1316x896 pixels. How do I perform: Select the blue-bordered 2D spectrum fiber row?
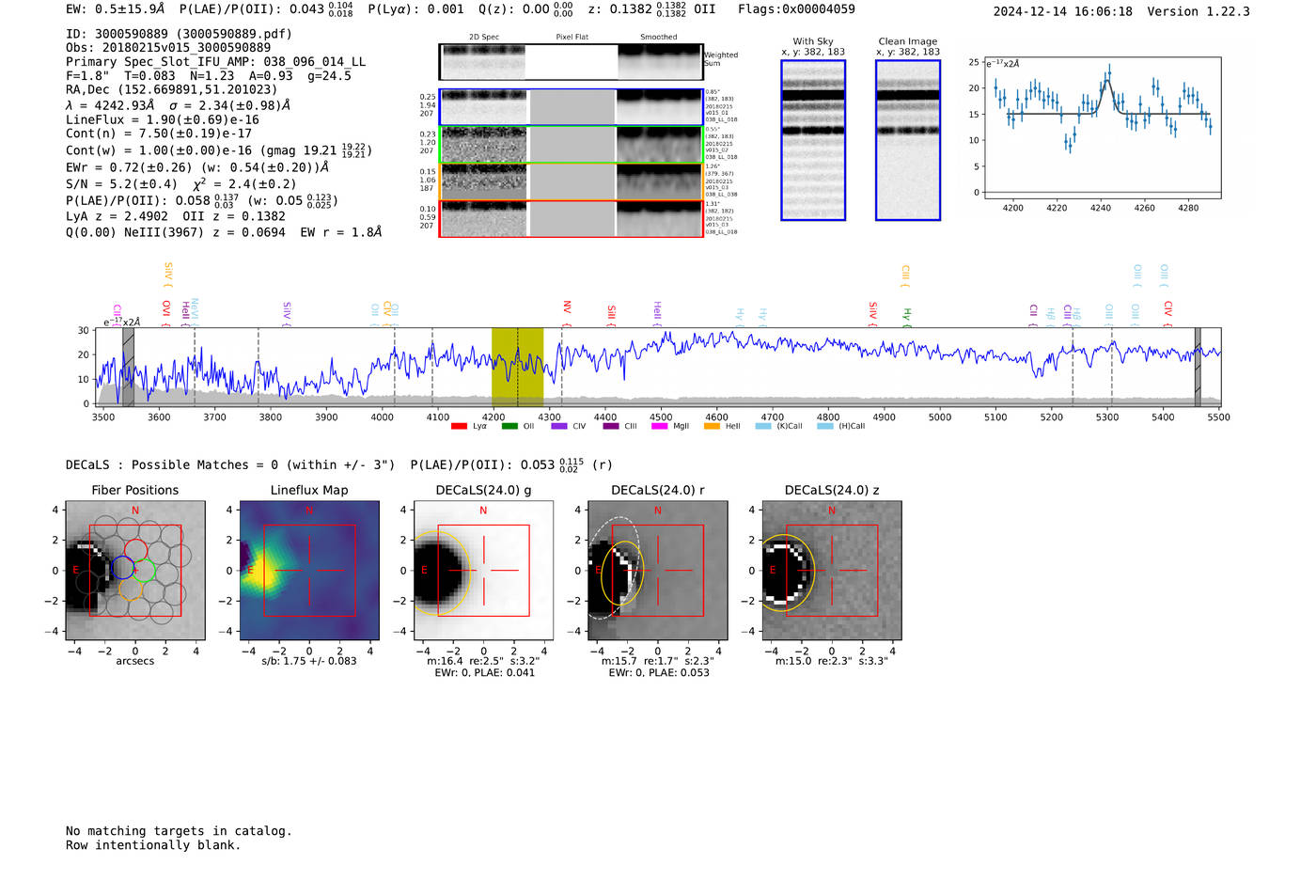(x=572, y=107)
